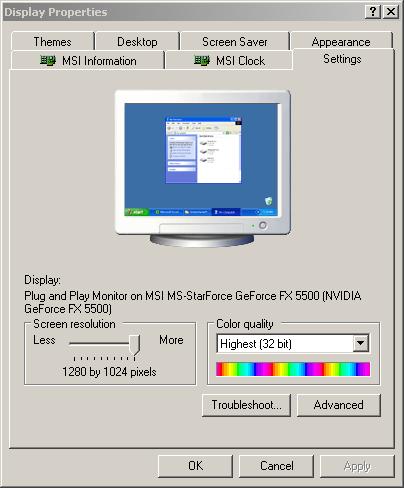Open the Color quality dropdown arrow
Image resolution: width=404 pixels, height=488 pixels.
click(361, 343)
